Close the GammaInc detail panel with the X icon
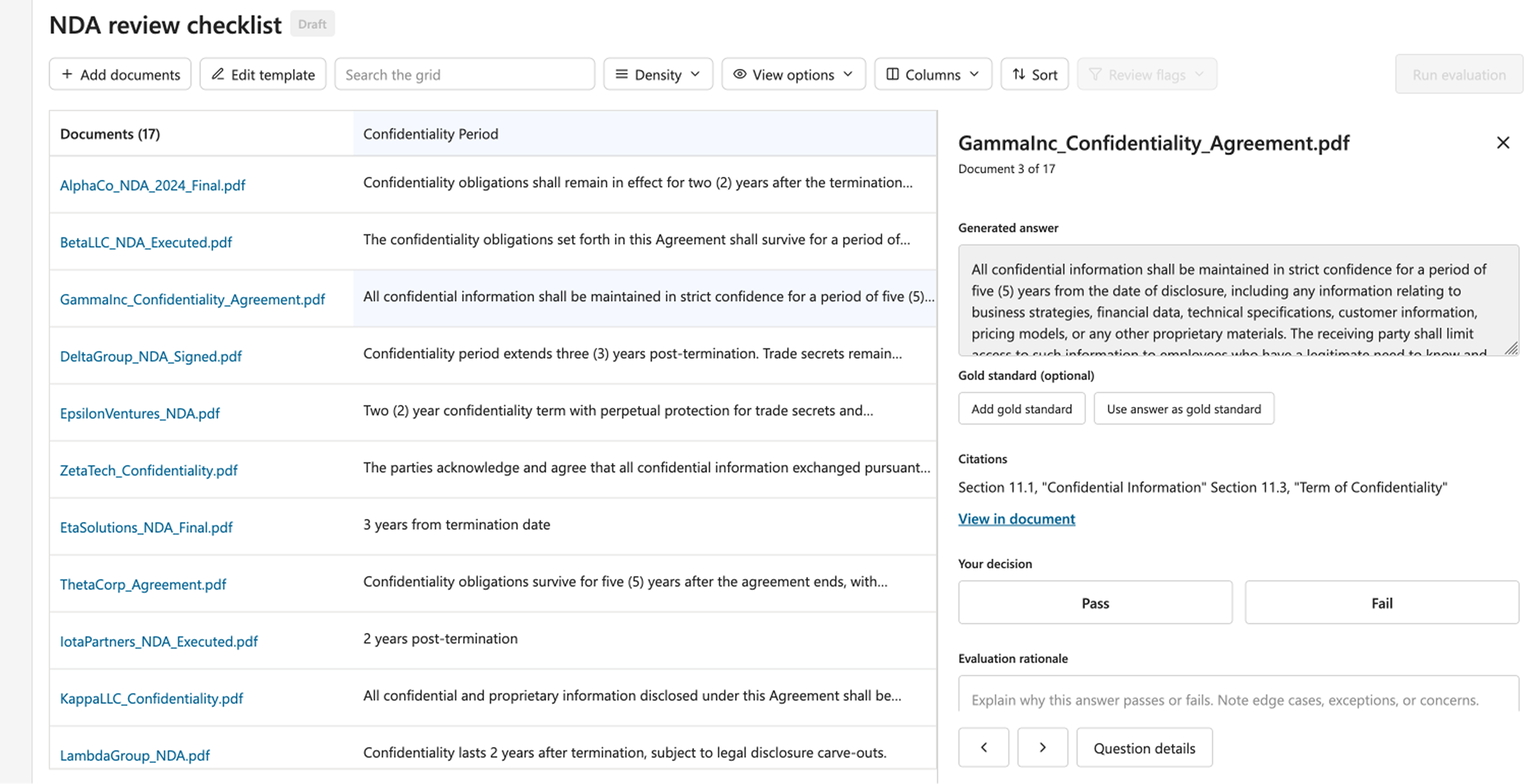This screenshot has width=1540, height=784. [1503, 142]
